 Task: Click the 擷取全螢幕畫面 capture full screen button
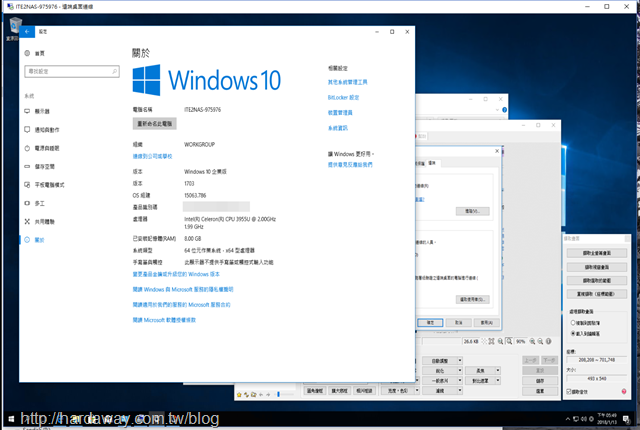[597, 253]
